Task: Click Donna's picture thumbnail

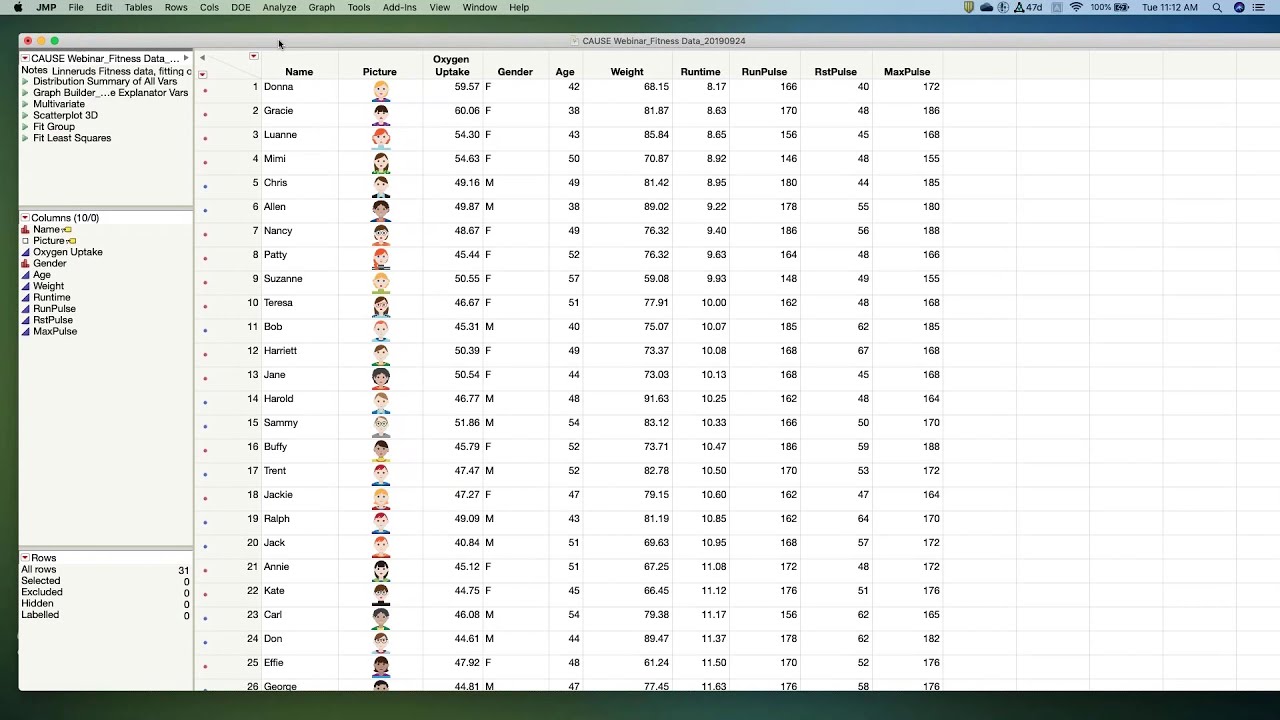Action: [380, 90]
